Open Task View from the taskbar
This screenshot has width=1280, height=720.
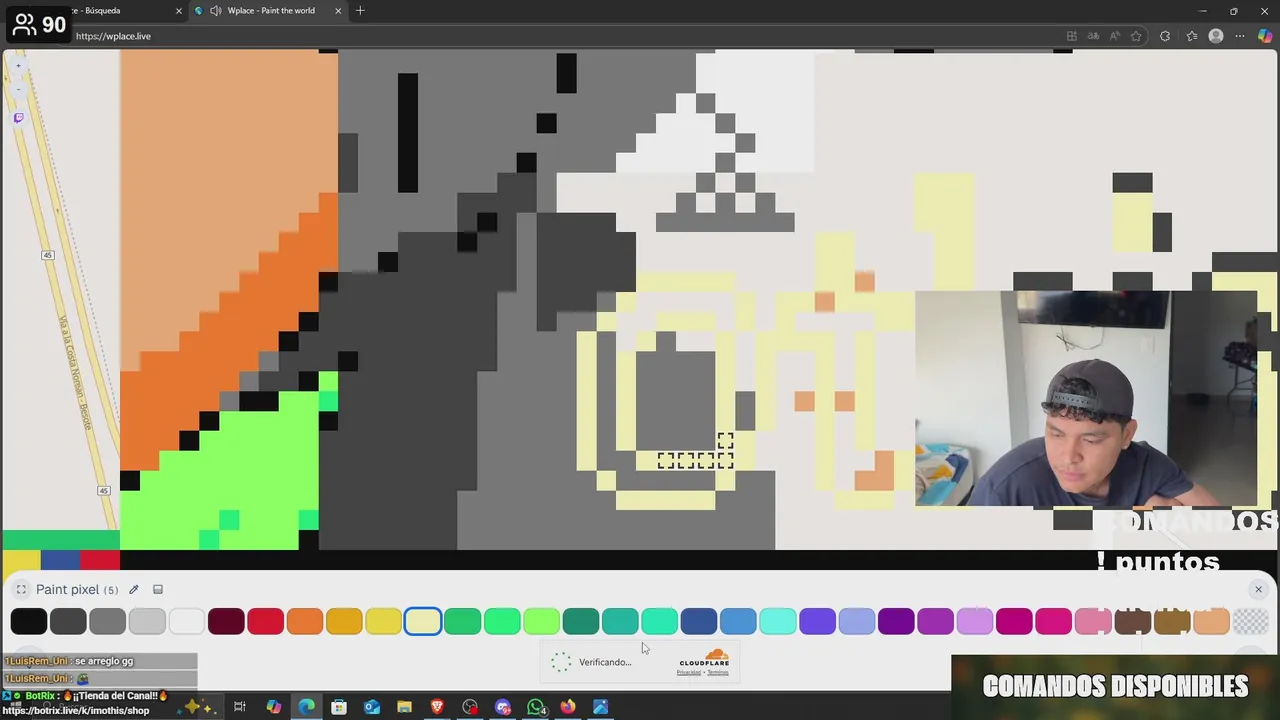pos(240,707)
